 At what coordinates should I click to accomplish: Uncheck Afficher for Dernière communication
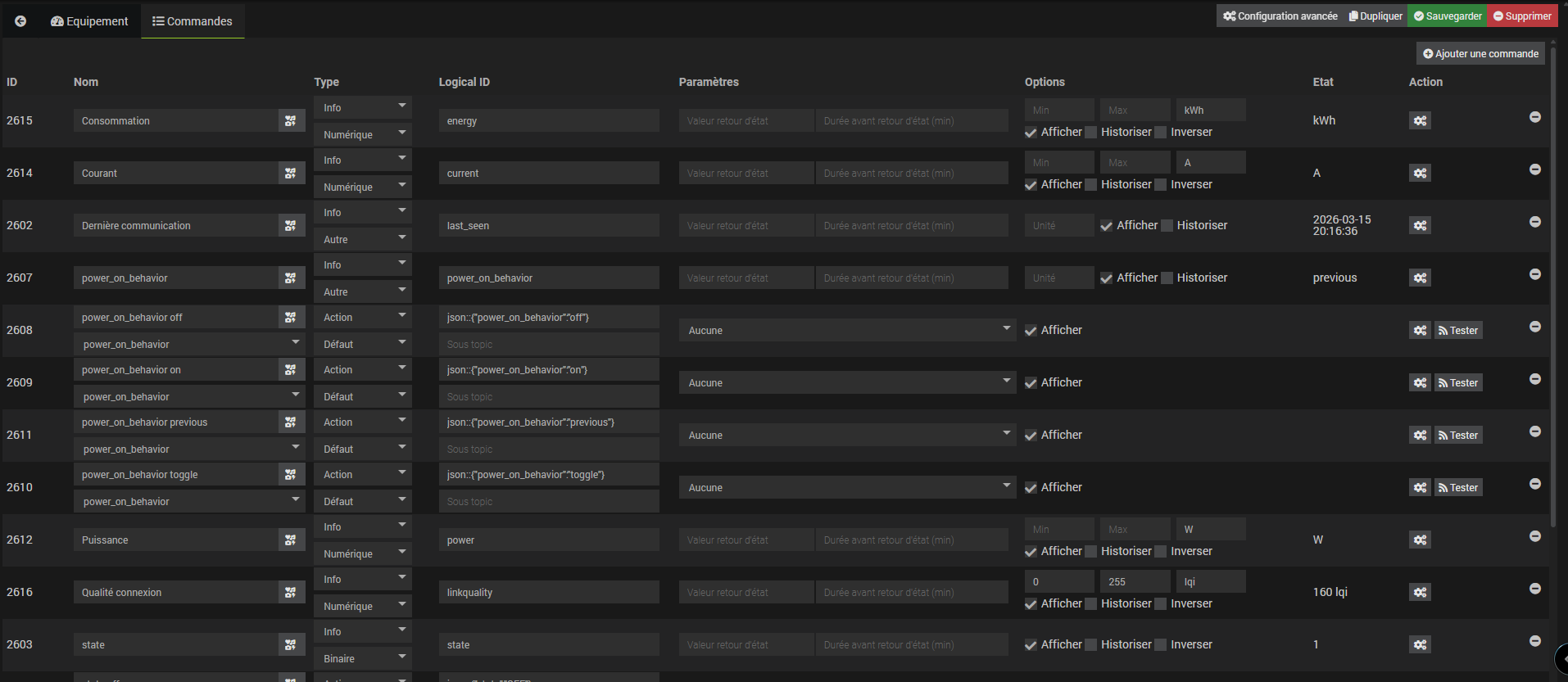(1107, 226)
